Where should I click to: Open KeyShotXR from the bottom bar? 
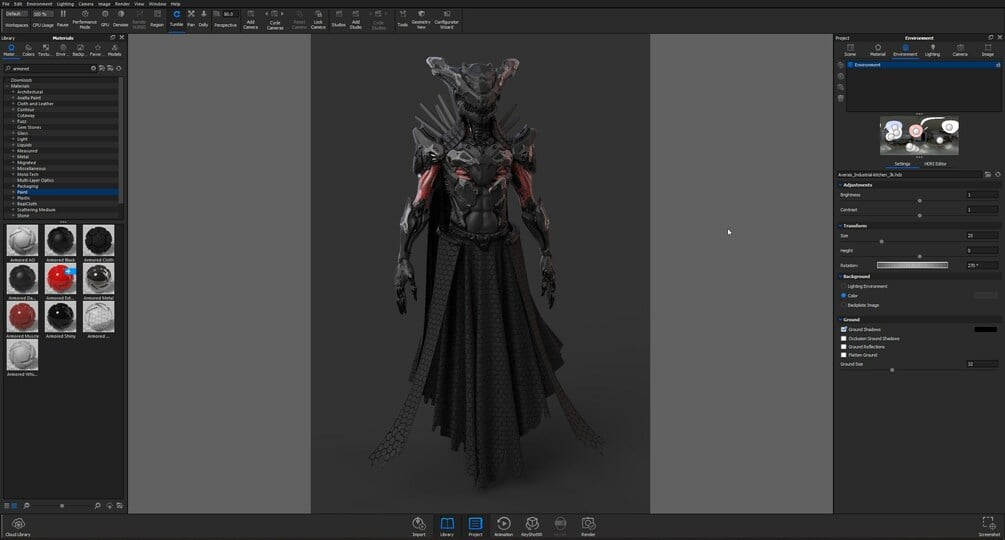pos(531,527)
